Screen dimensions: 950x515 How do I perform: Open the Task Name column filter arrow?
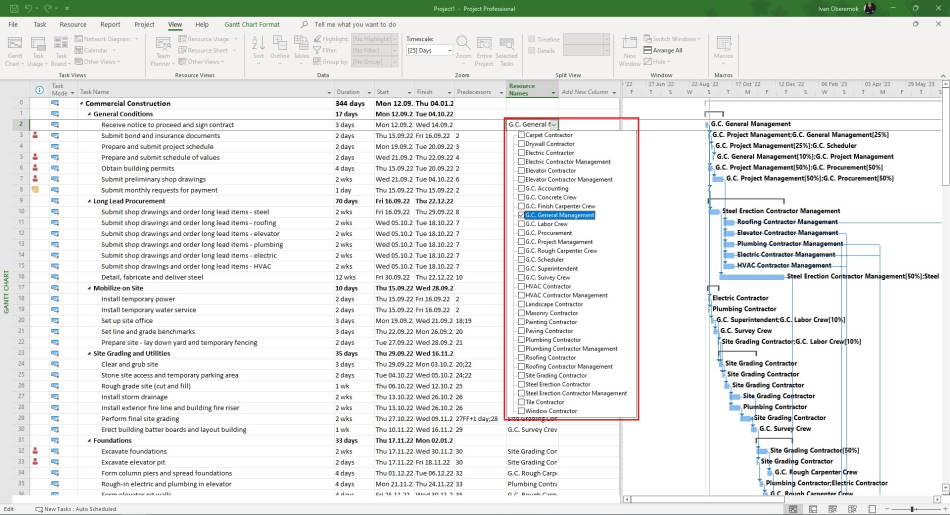(x=329, y=93)
